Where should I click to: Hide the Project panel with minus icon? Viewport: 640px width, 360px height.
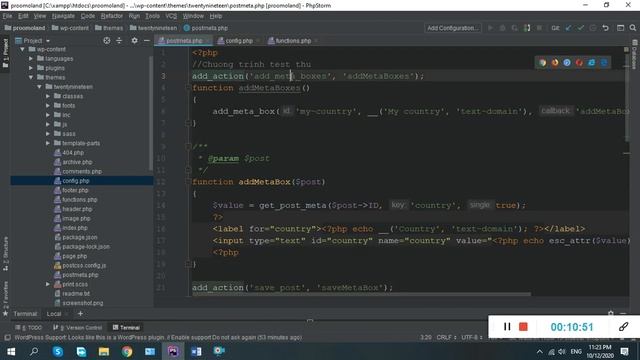point(147,40)
